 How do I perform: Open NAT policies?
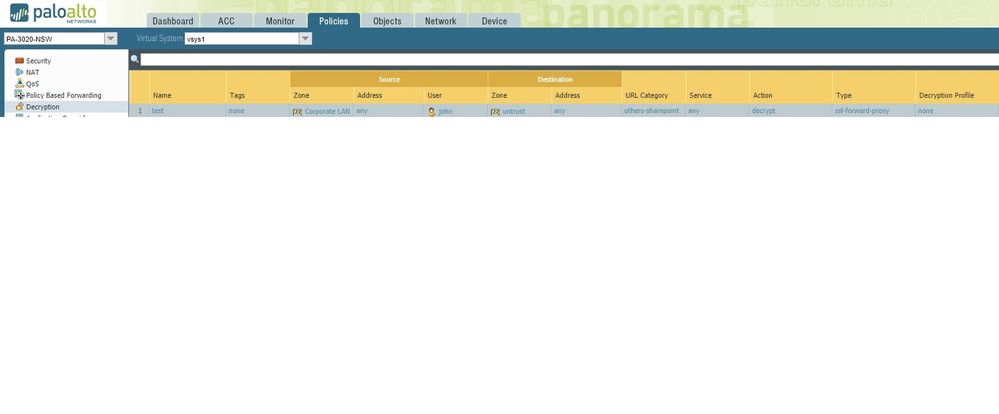(32, 73)
